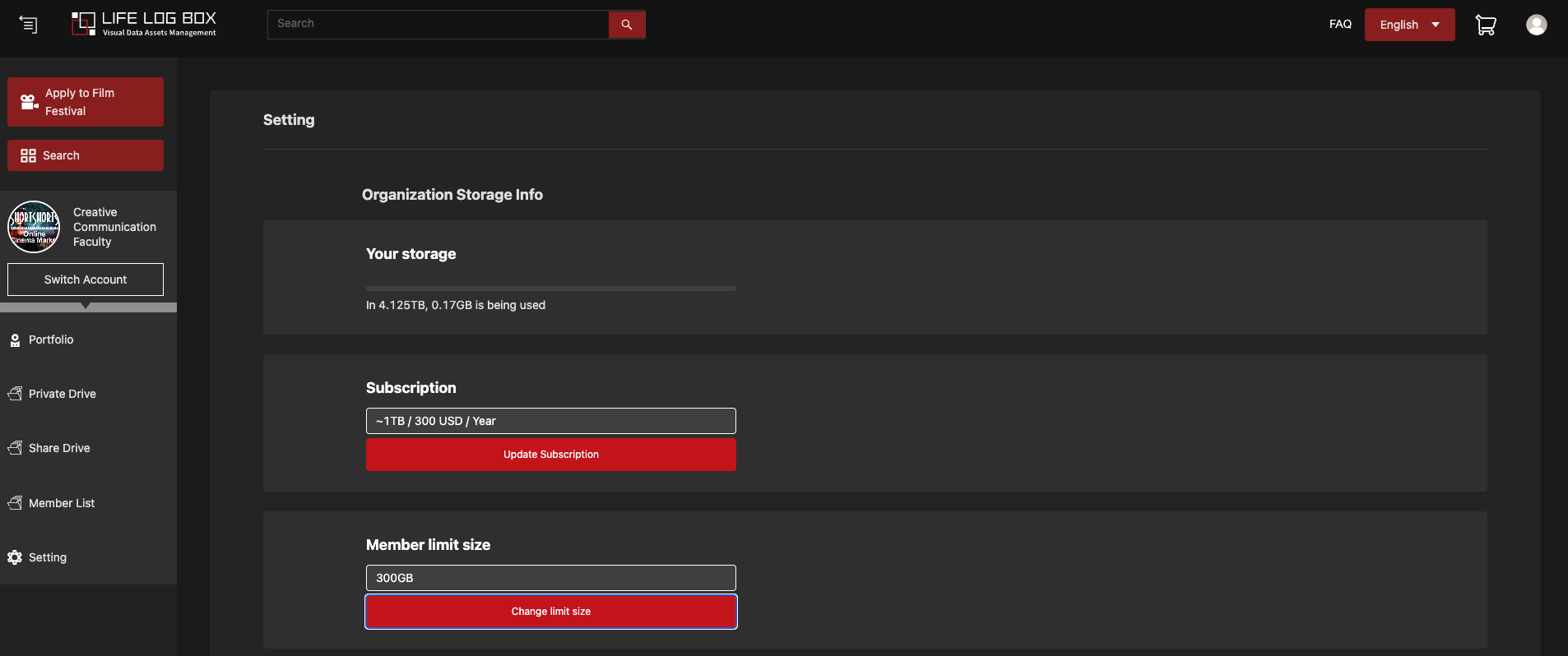The width and height of the screenshot is (1568, 656).
Task: Open the English language dropdown
Action: click(1409, 25)
